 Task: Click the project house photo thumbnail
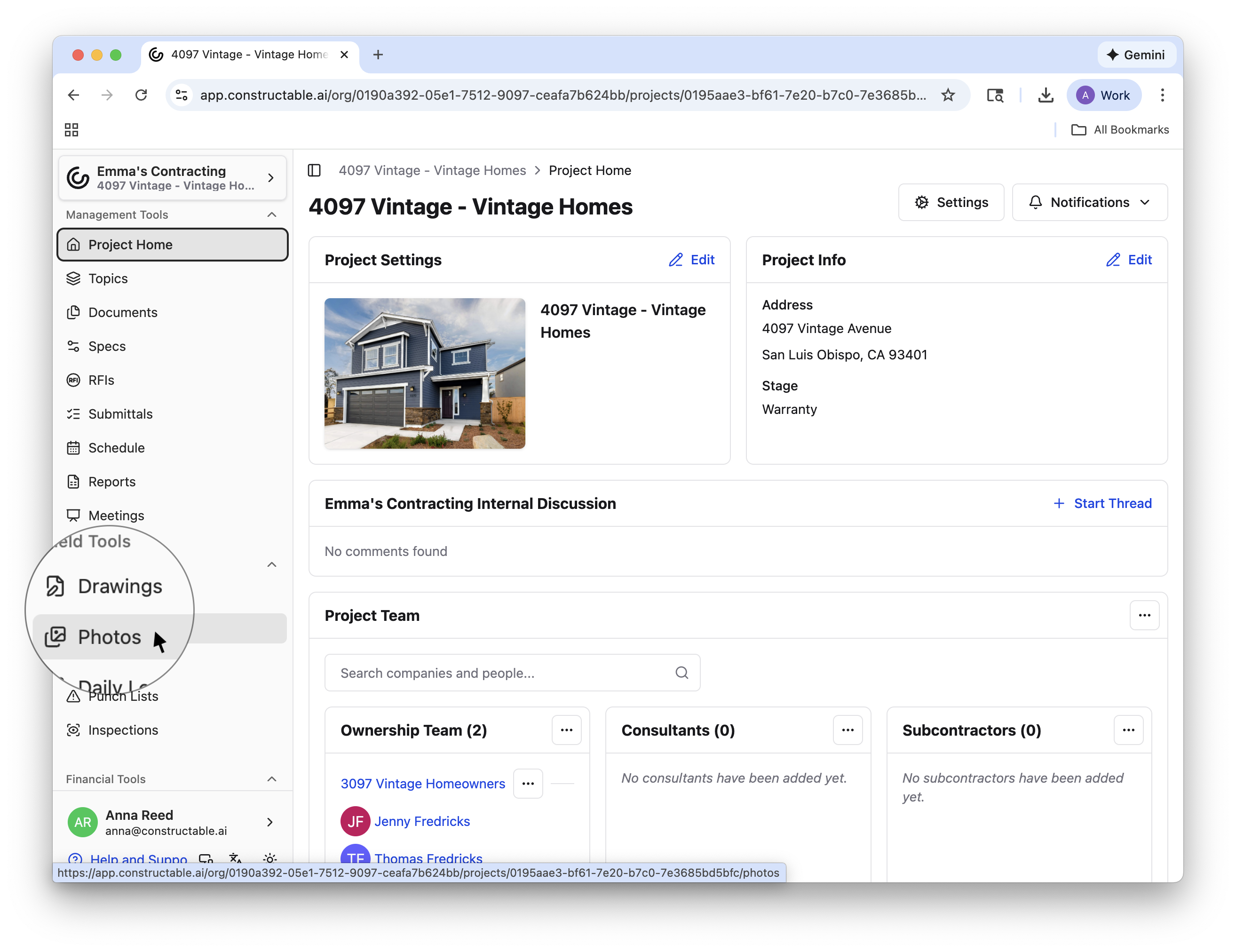coord(424,373)
